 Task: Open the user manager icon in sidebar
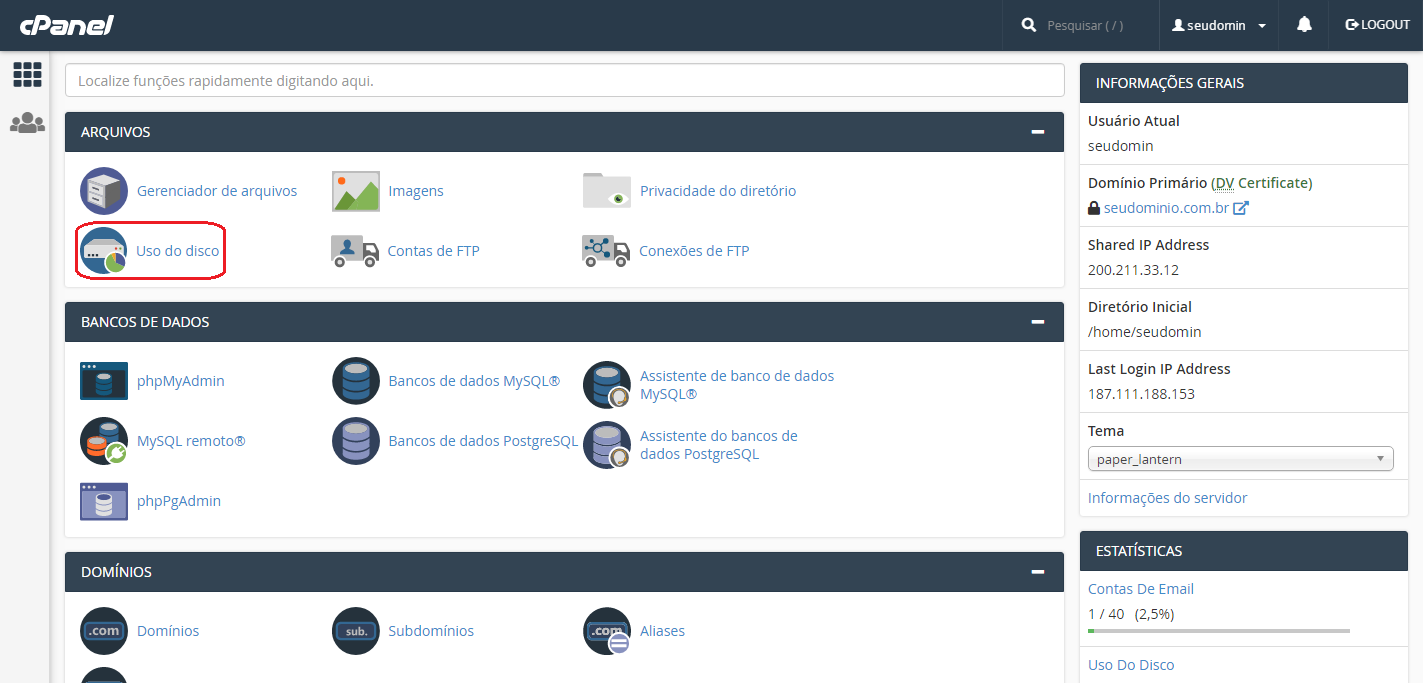click(x=27, y=123)
